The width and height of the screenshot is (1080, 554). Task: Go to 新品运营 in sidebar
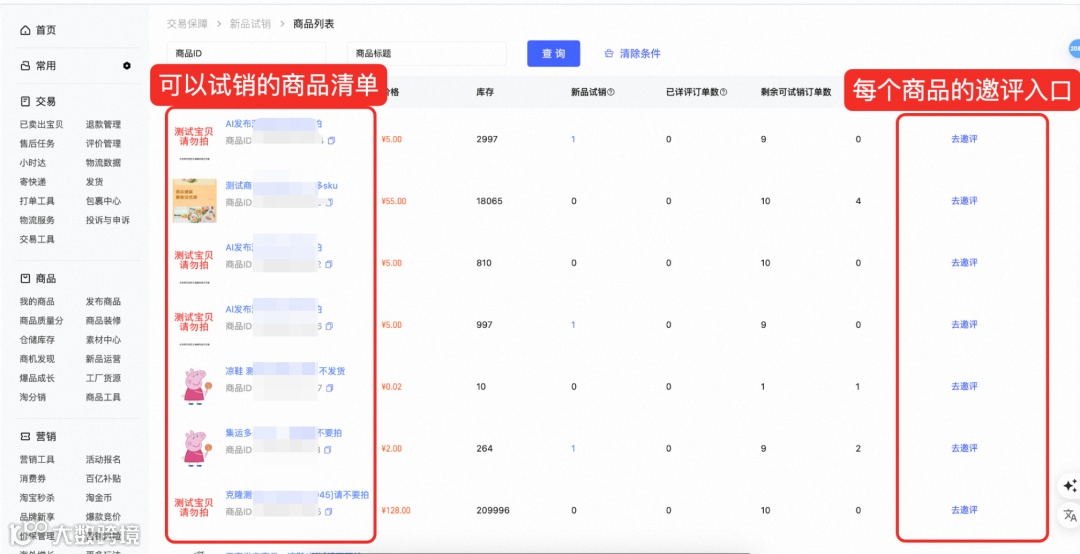pyautogui.click(x=103, y=359)
